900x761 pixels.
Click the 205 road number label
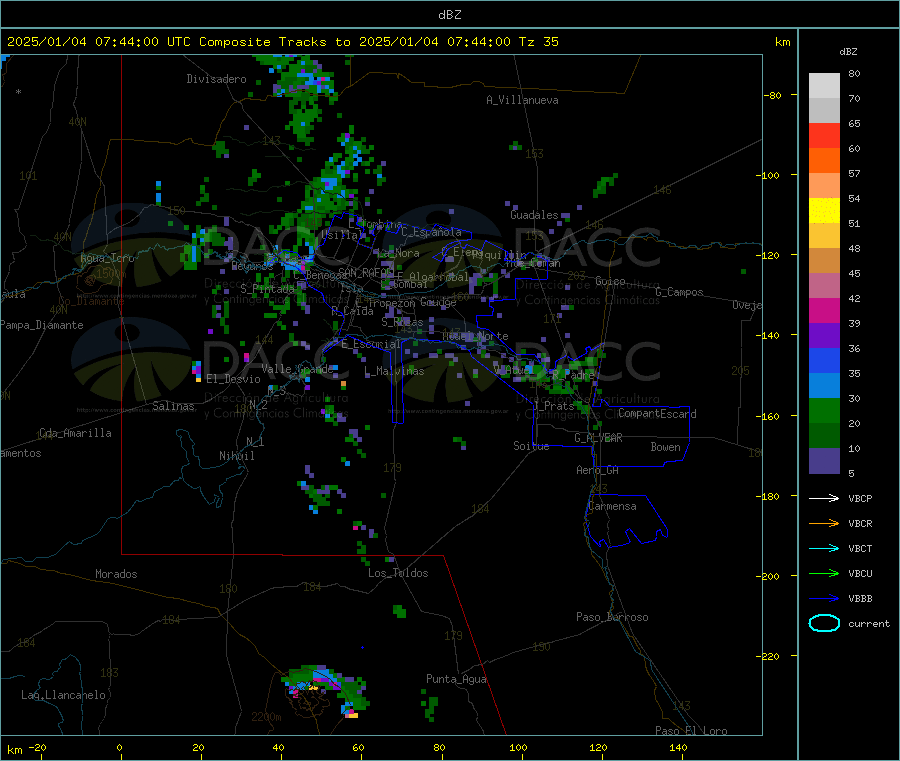[x=740, y=371]
